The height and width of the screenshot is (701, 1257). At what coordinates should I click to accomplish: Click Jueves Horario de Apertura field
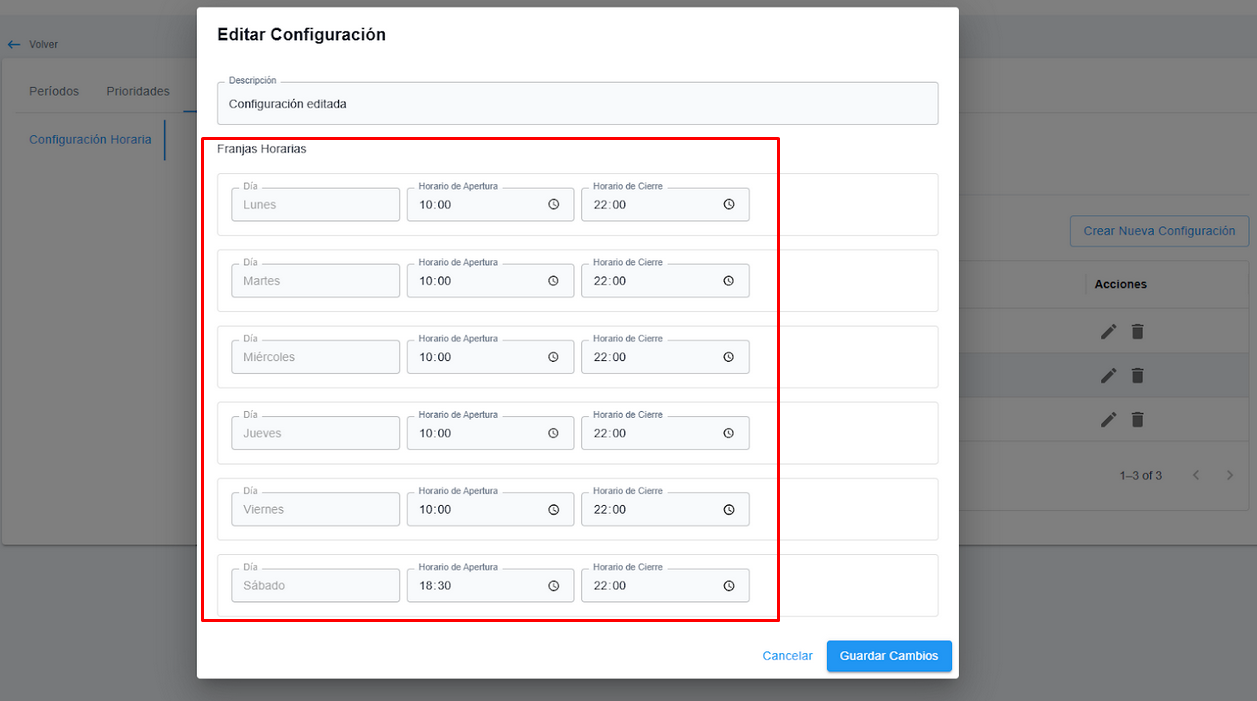point(490,433)
